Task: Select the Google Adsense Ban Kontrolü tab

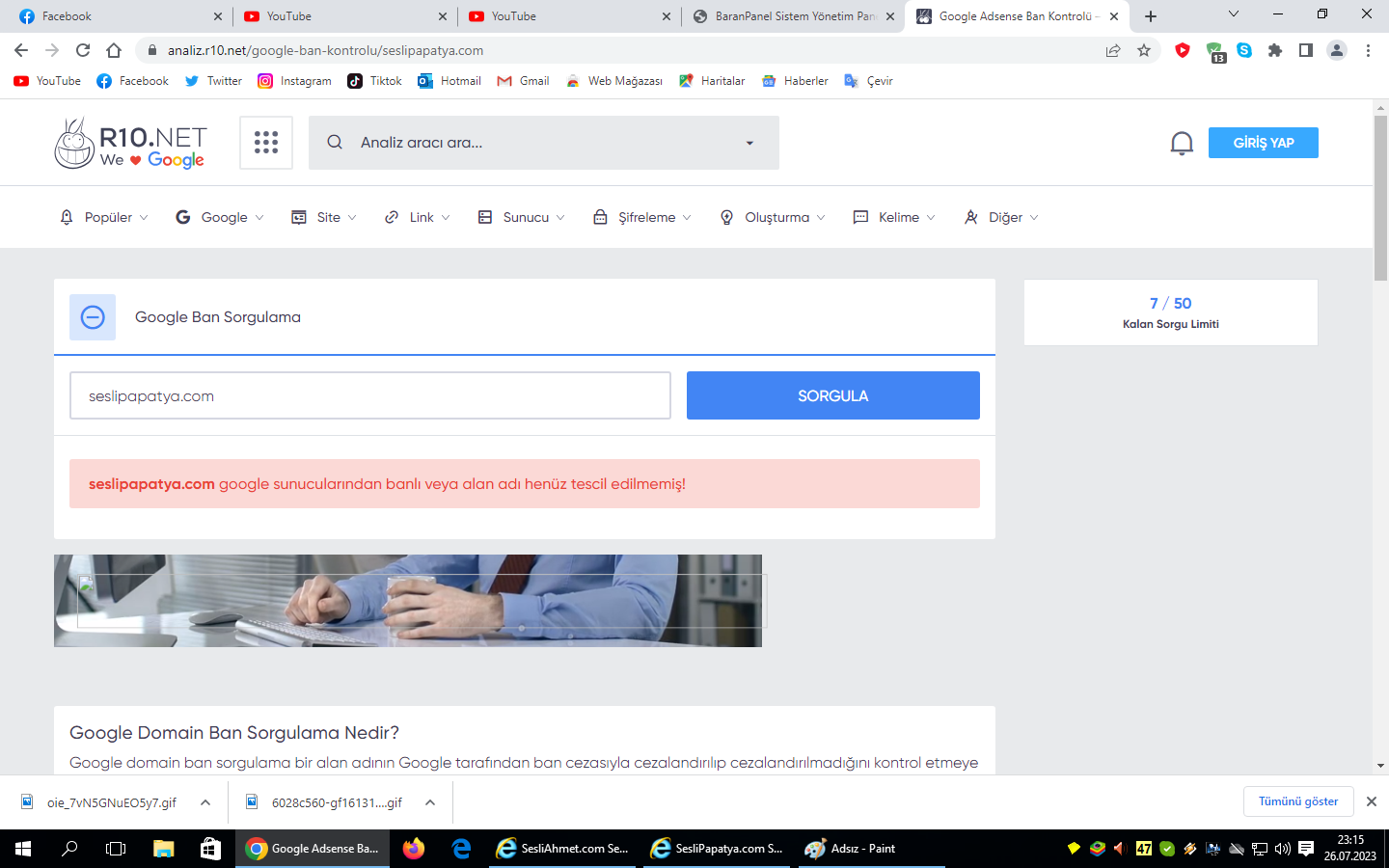Action: coord(1017,16)
